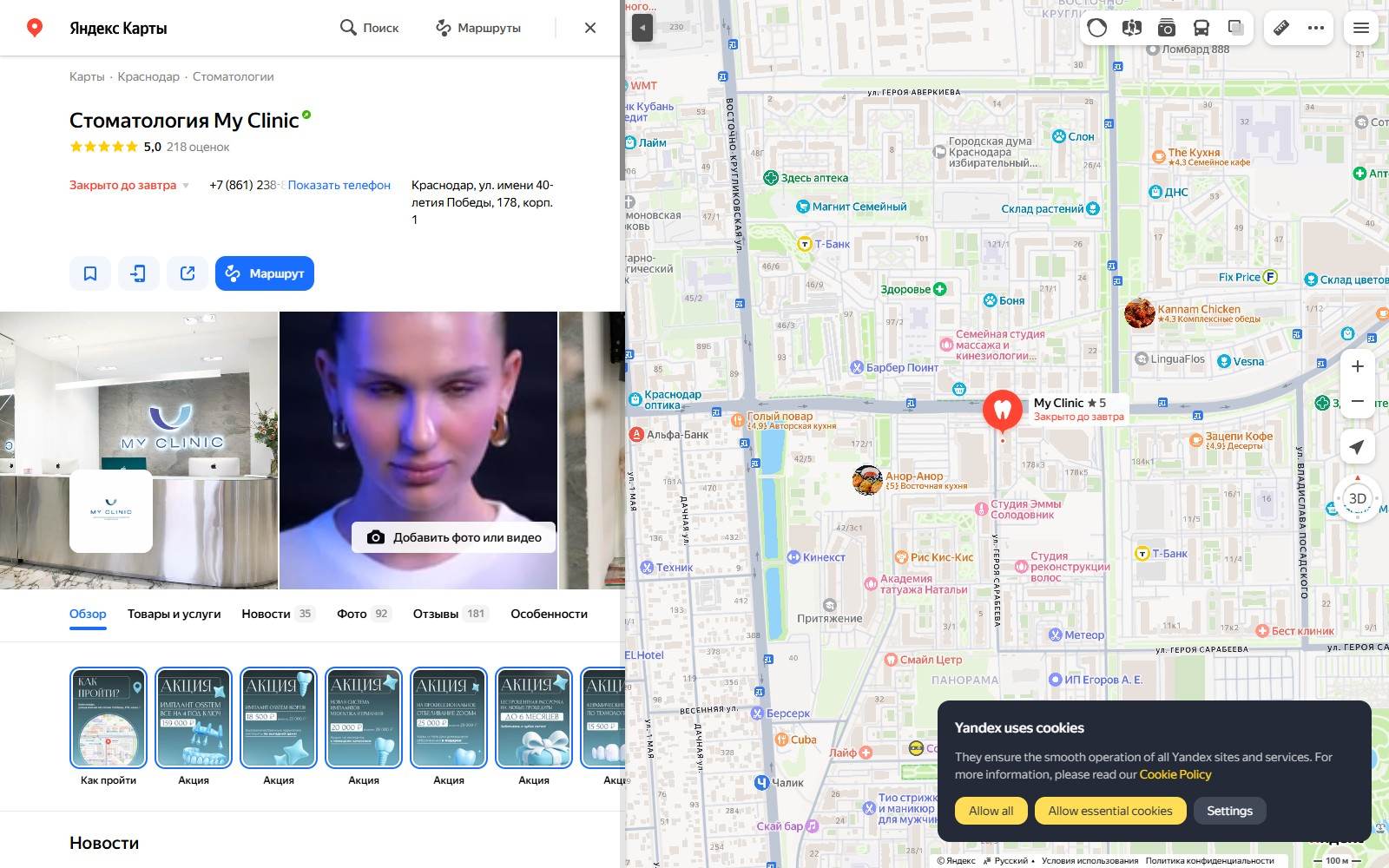Open the 'ДО 6 МЕСЯЦЕВ' gift-box story
Image resolution: width=1389 pixels, height=868 pixels.
[534, 718]
